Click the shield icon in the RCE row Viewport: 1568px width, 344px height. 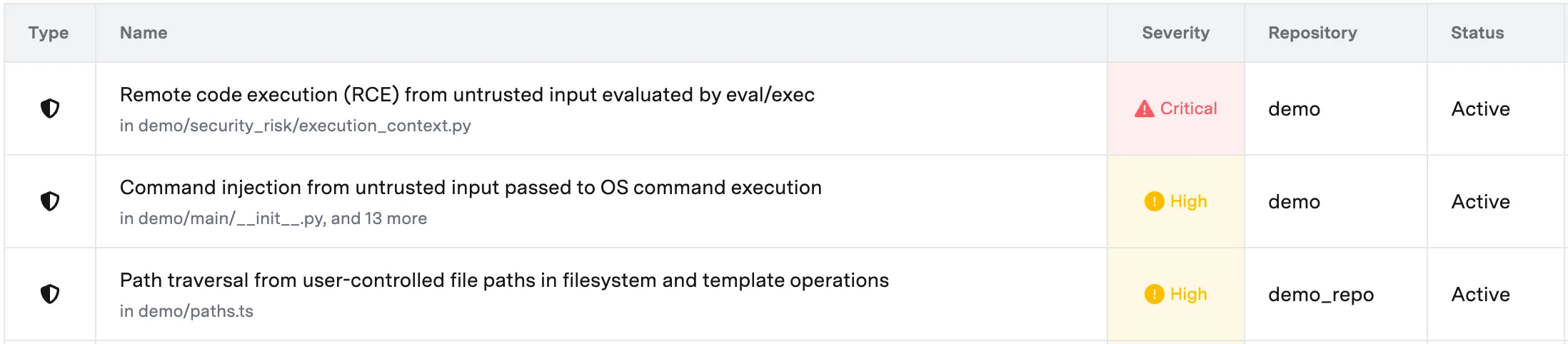pos(50,108)
